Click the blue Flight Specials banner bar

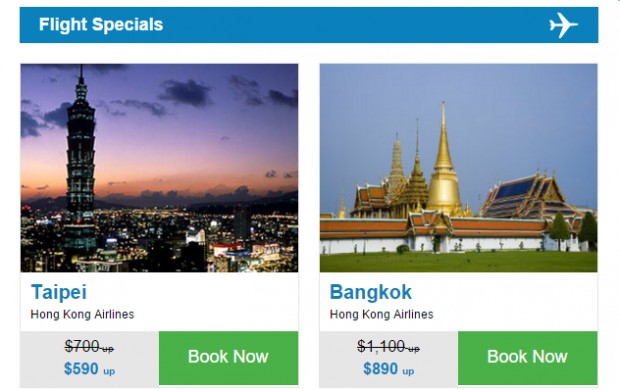tap(309, 25)
